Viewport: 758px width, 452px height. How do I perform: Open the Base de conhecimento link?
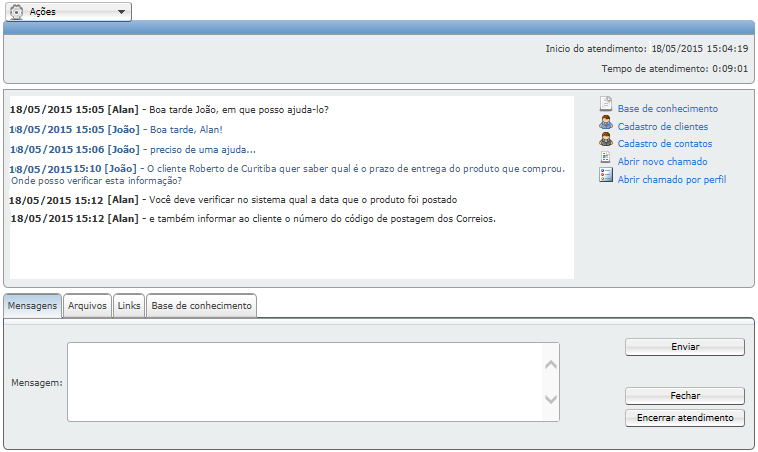pos(668,109)
